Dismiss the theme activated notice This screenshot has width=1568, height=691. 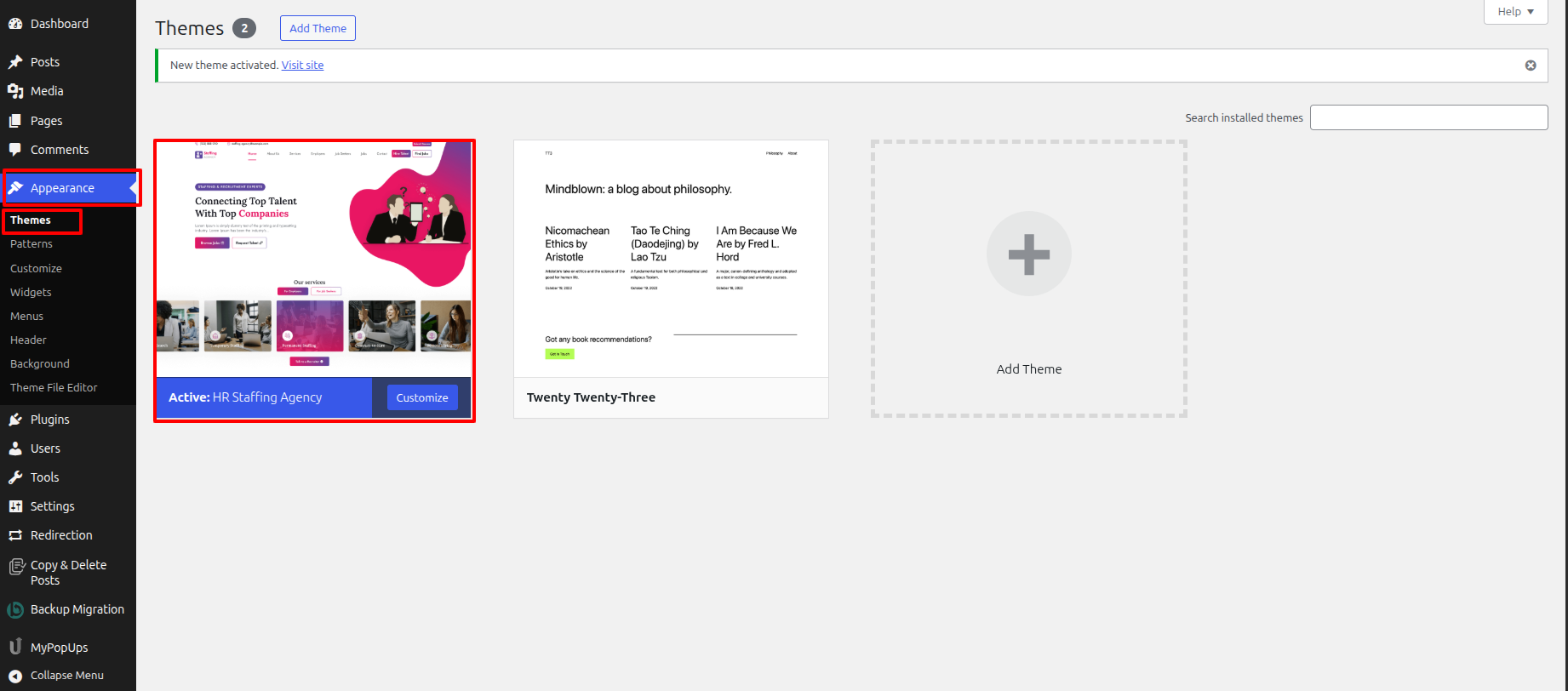click(x=1531, y=66)
